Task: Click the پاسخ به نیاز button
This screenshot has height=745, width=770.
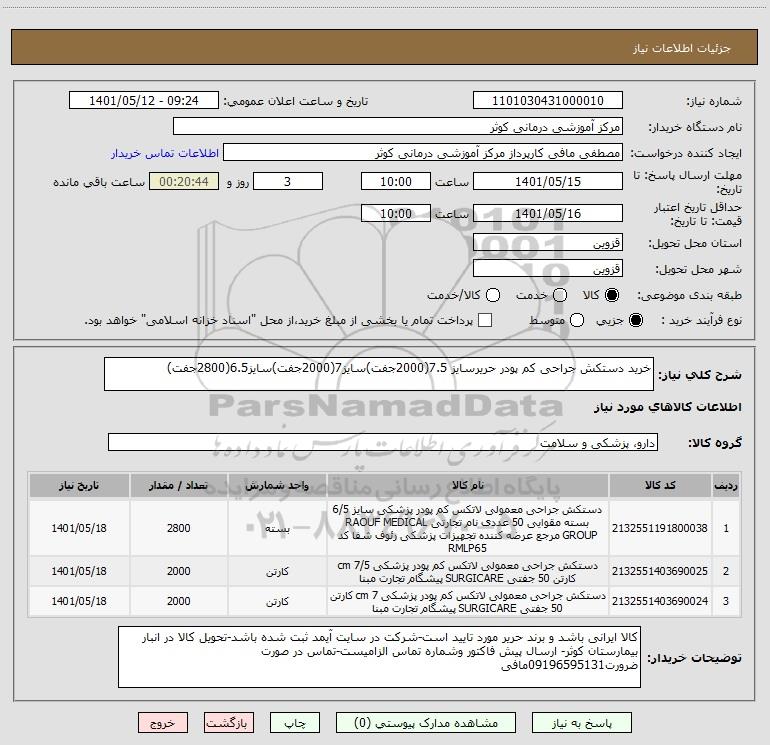Action: click(582, 723)
